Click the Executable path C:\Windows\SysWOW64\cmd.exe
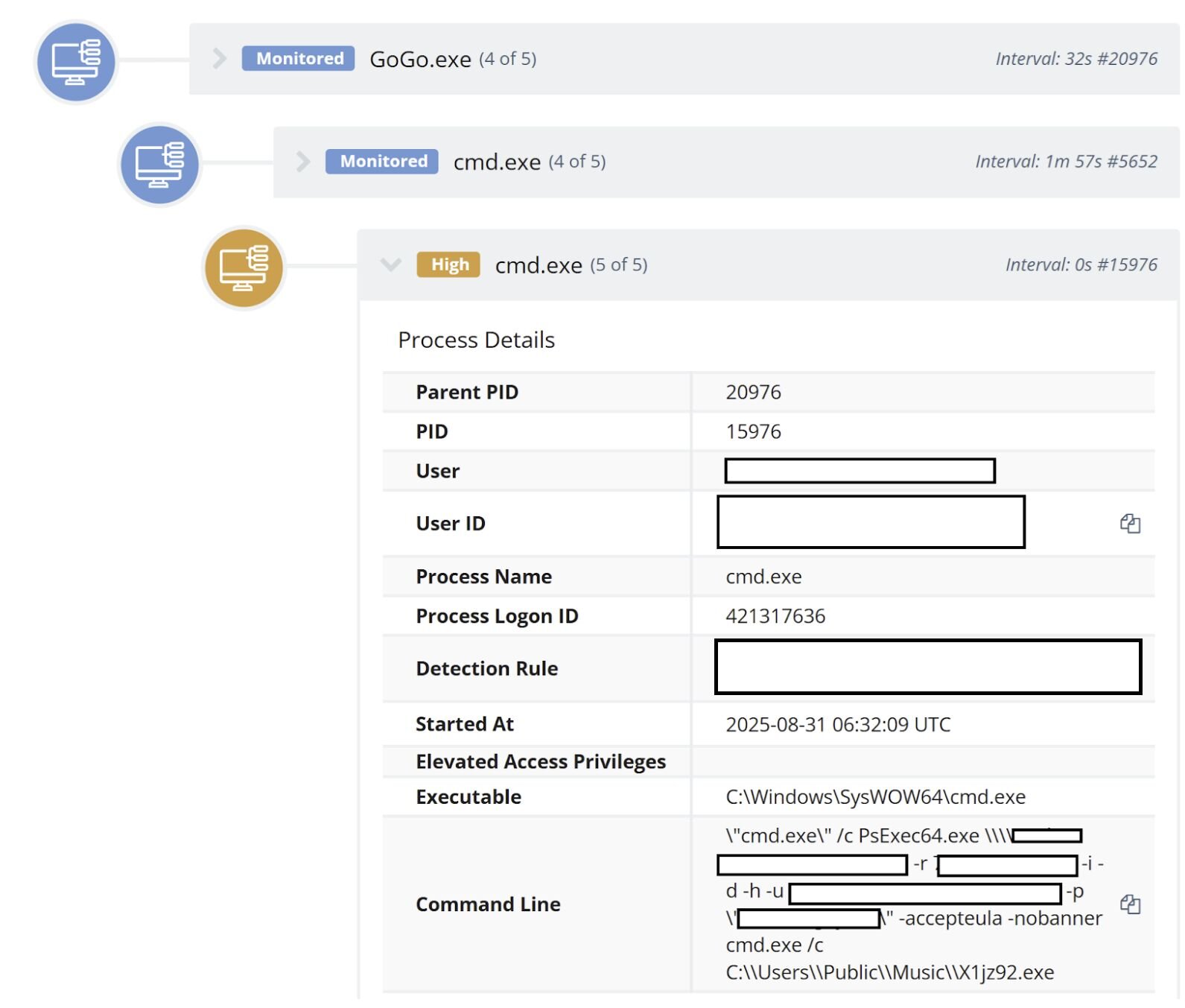Image resolution: width=1185 pixels, height=1008 pixels. pyautogui.click(x=875, y=797)
